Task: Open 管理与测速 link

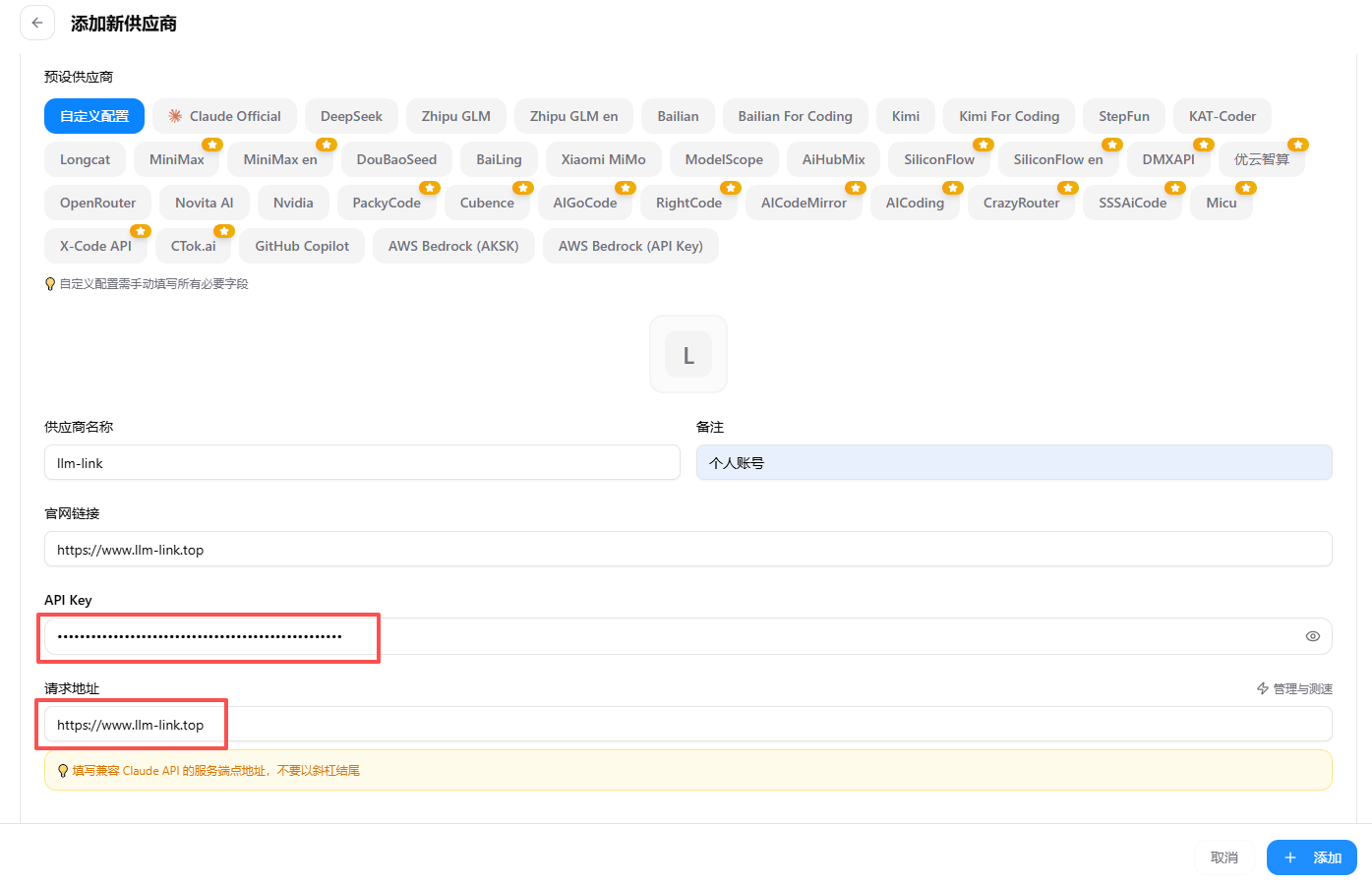Action: (1294, 688)
